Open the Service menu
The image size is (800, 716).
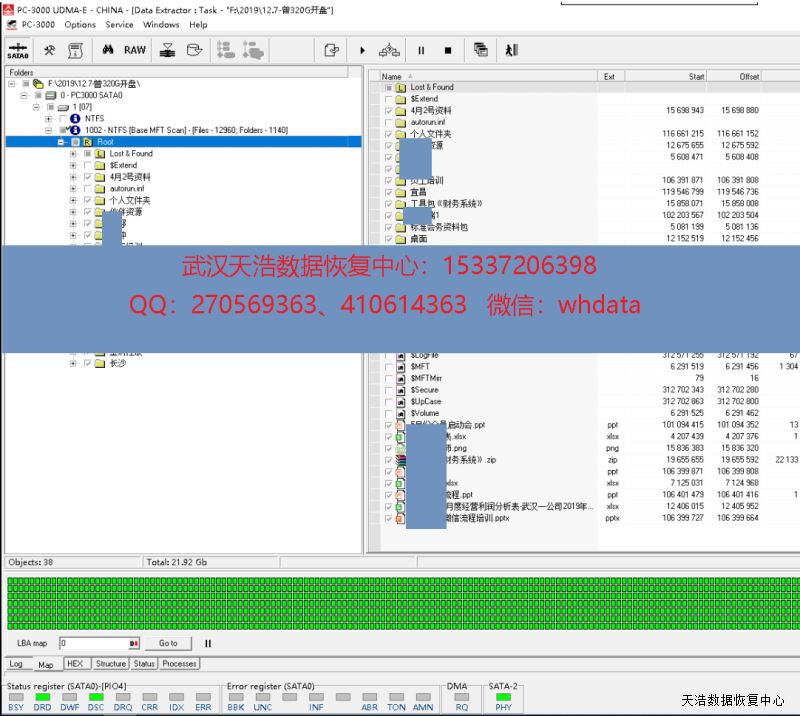click(119, 24)
